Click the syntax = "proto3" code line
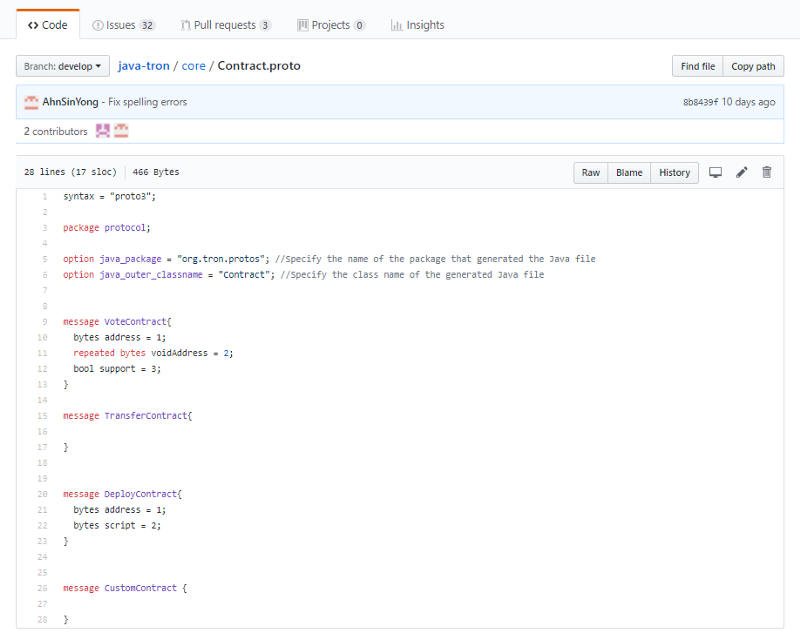 (109, 196)
